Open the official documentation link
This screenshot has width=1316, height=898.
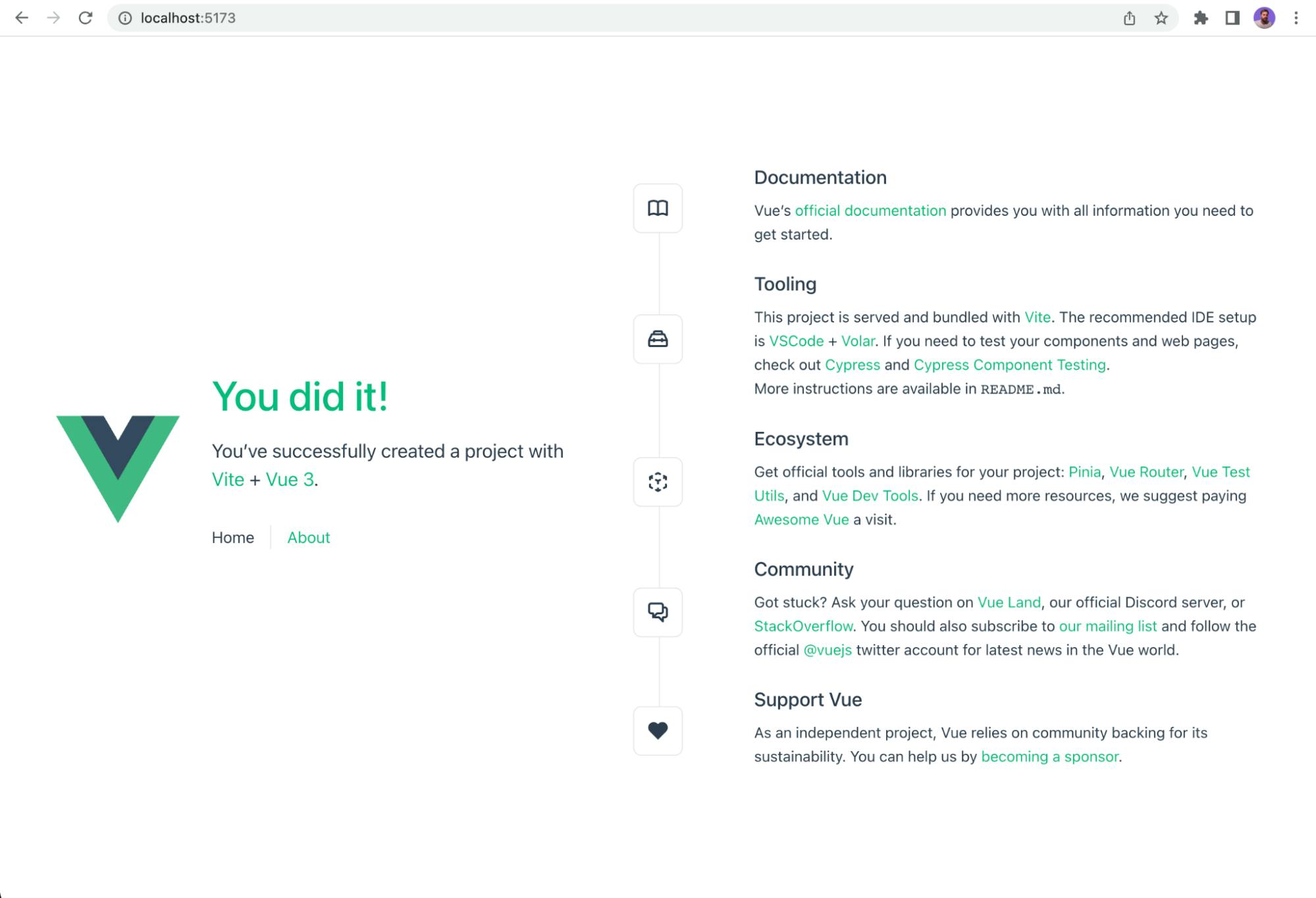(870, 211)
